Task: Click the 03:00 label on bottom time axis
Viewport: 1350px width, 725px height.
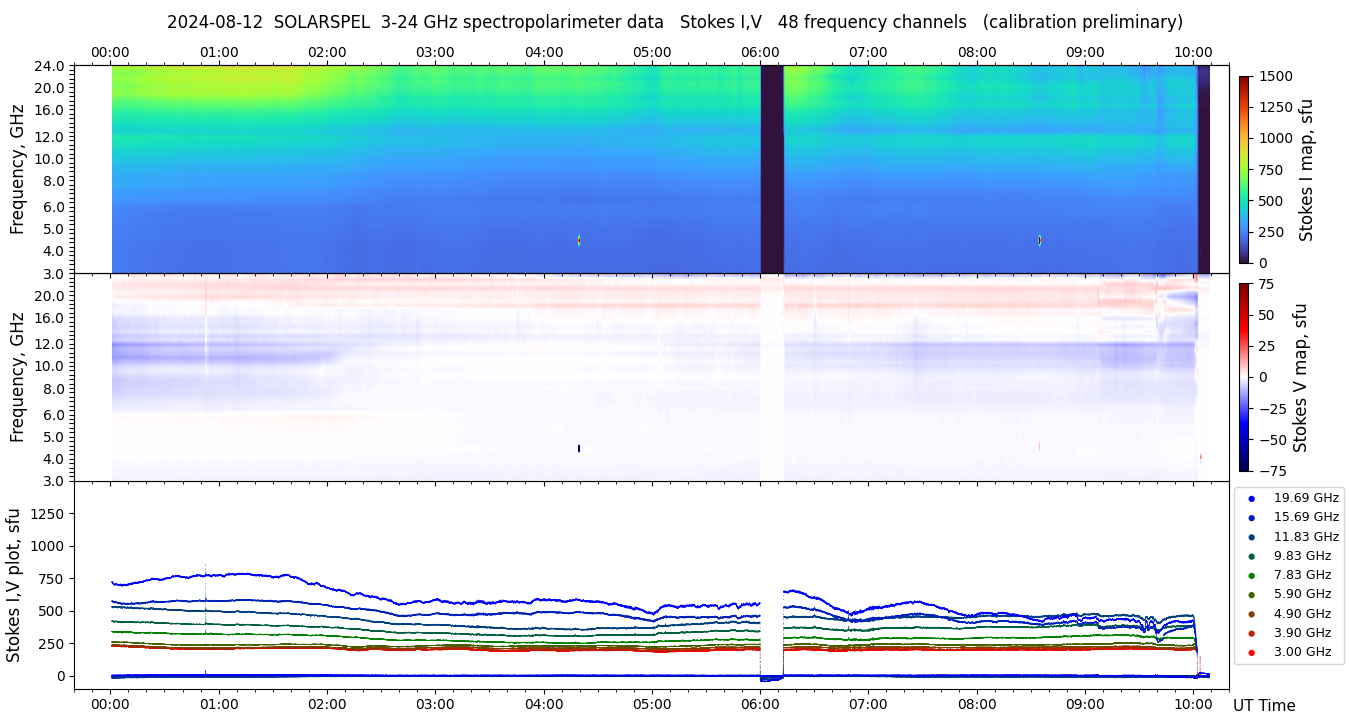Action: point(435,704)
